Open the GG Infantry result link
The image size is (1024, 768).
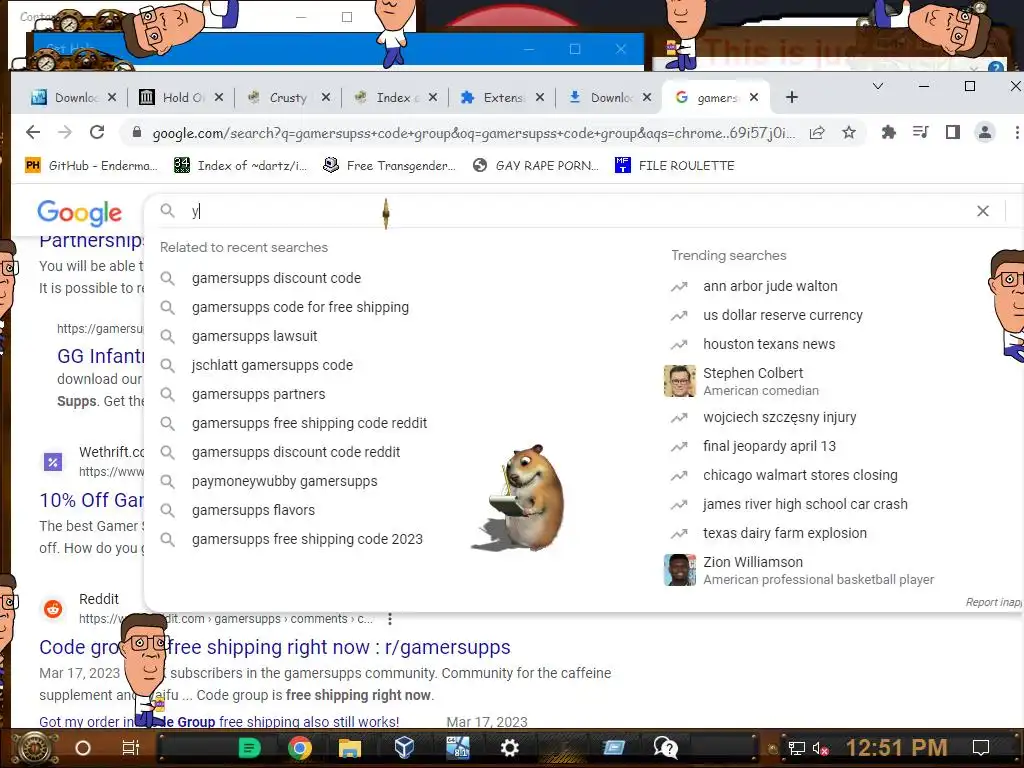[x=101, y=356]
